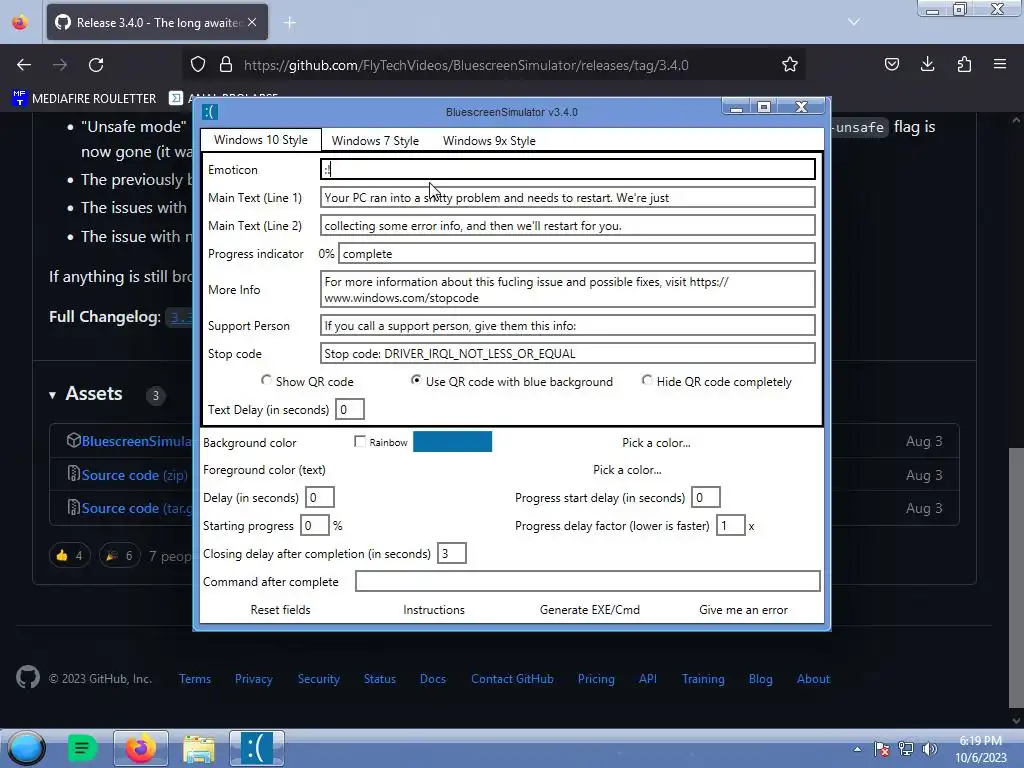Open the network tray icon
This screenshot has width=1024, height=768.
[906, 749]
